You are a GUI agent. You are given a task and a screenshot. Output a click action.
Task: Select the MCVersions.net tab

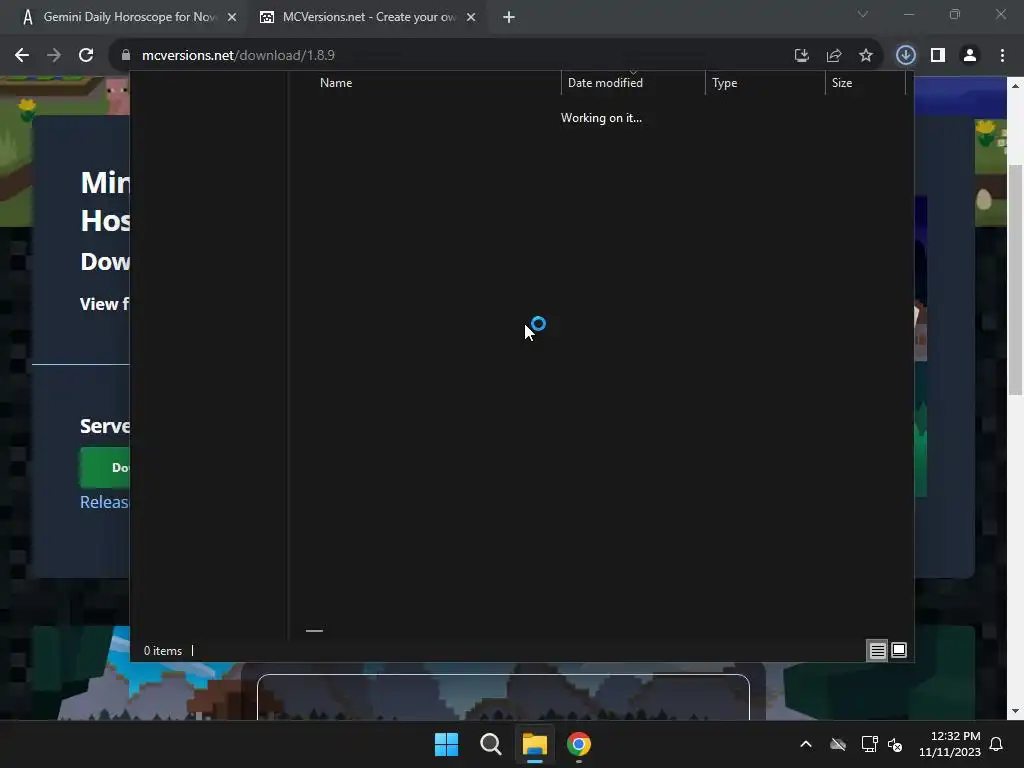[x=367, y=18]
